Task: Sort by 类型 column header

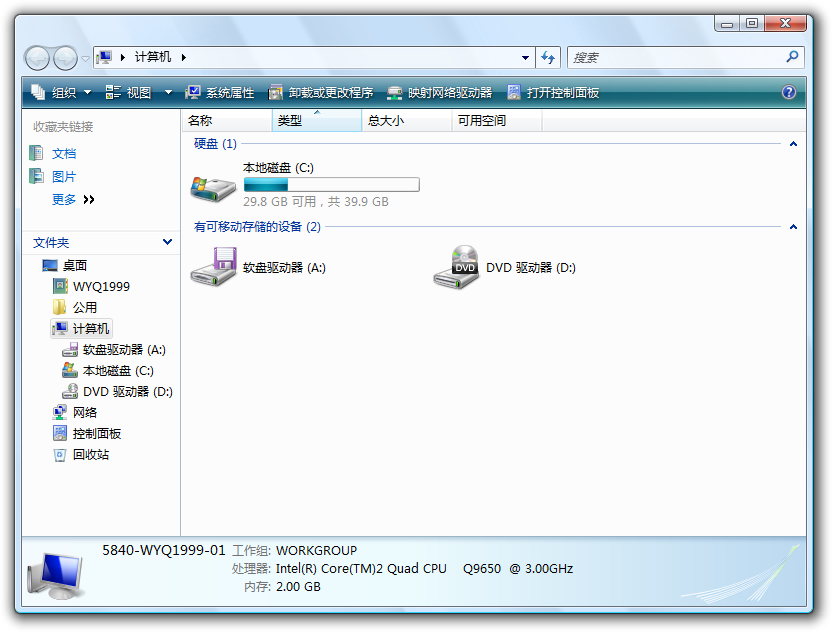Action: click(x=317, y=120)
